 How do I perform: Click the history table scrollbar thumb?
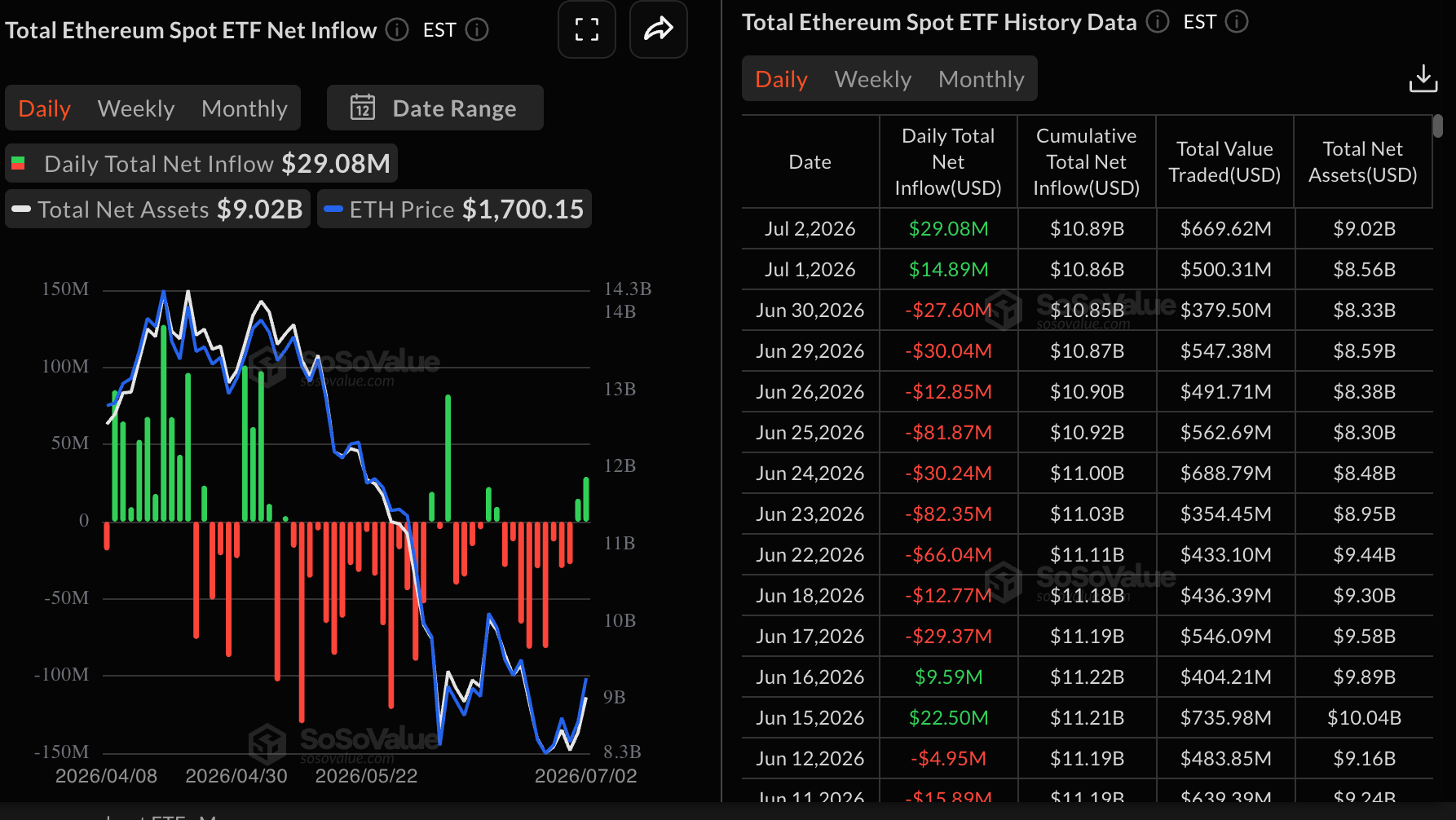point(1438,126)
